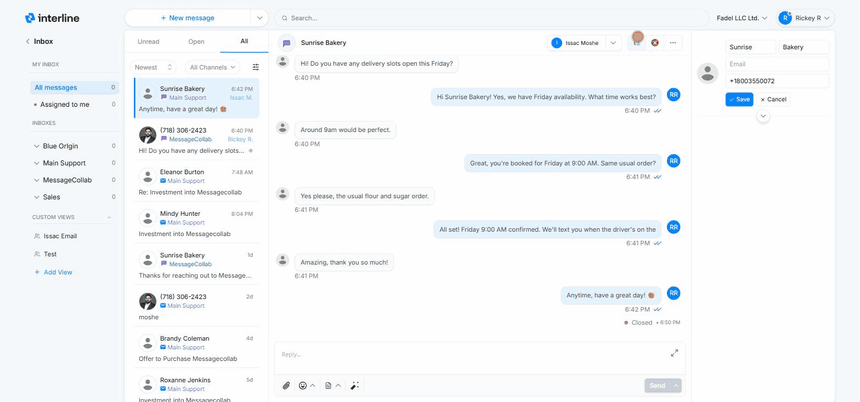Click the magic wand AI icon
This screenshot has width=860, height=402.
tap(354, 386)
